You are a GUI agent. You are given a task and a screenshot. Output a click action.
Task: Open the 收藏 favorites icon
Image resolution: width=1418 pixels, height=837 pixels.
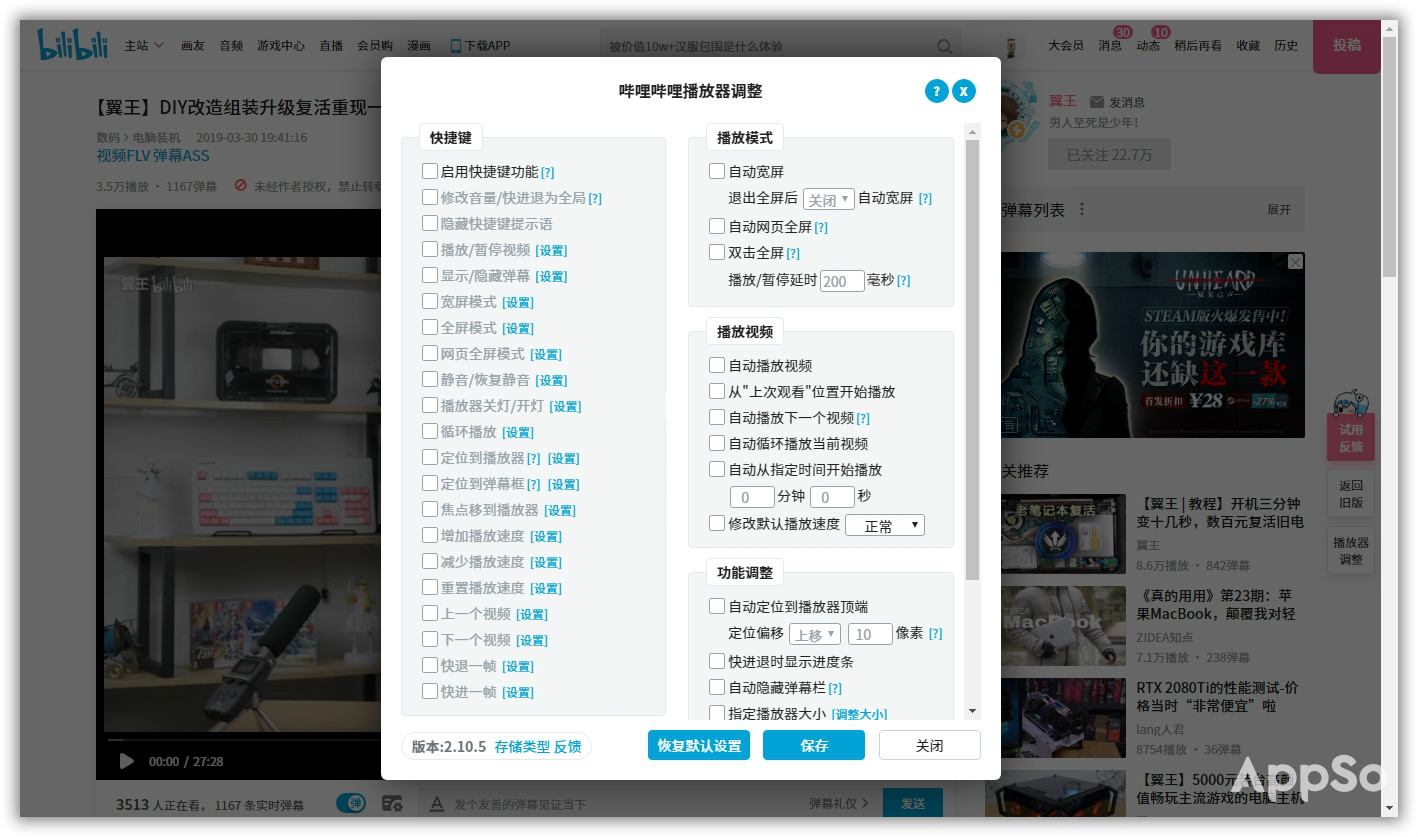[1247, 46]
